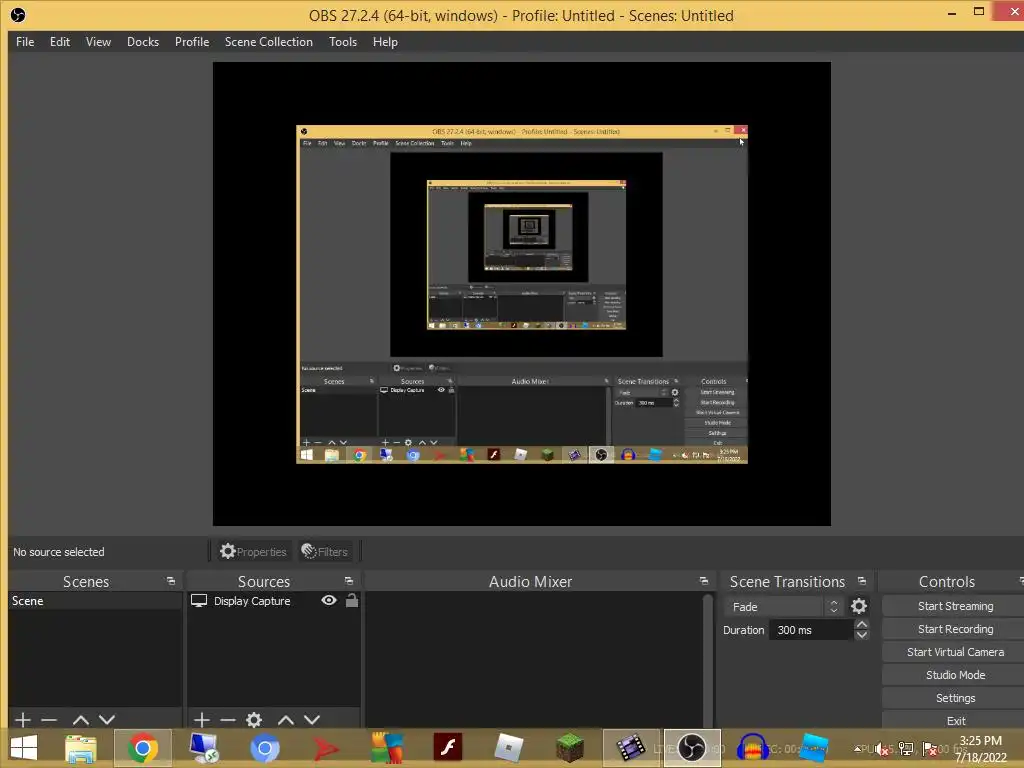1024x768 pixels.
Task: Open OBS Settings button
Action: (954, 697)
